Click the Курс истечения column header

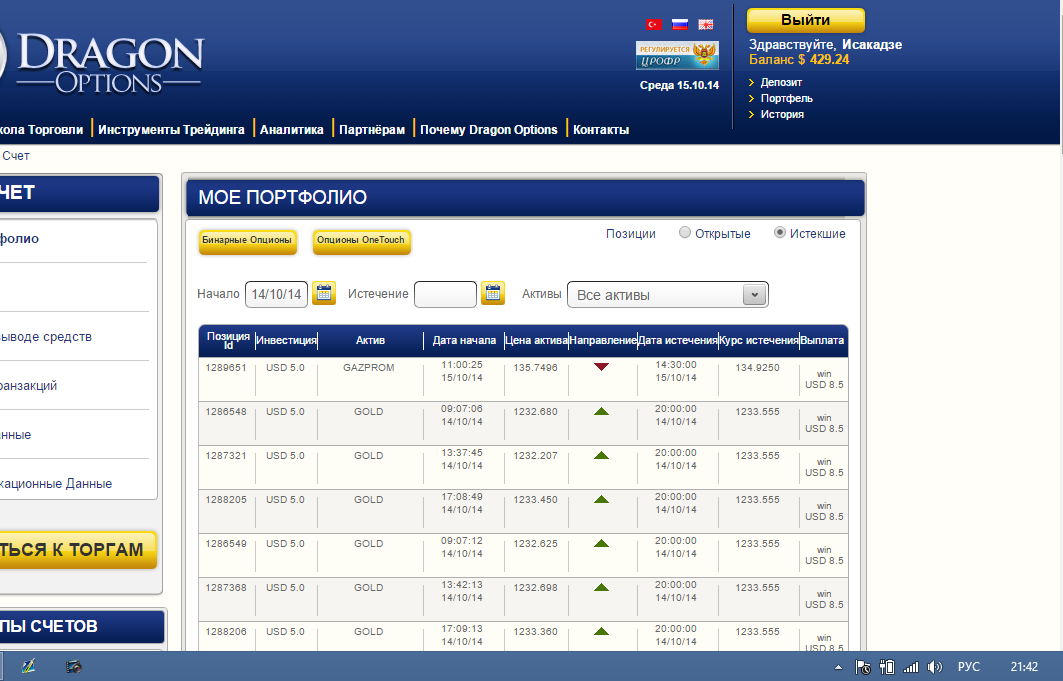click(x=759, y=340)
